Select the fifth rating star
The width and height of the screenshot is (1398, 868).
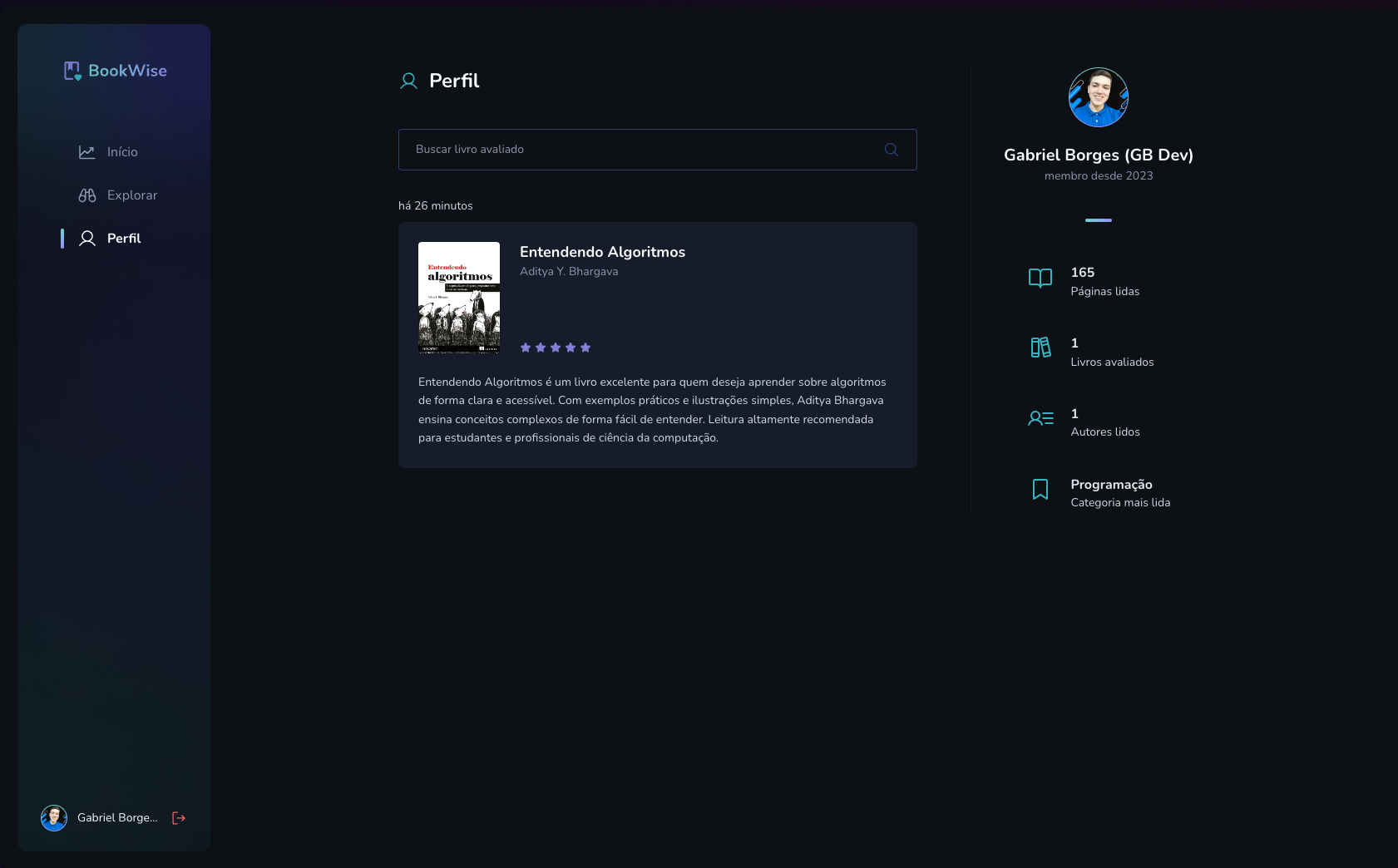[x=585, y=348]
